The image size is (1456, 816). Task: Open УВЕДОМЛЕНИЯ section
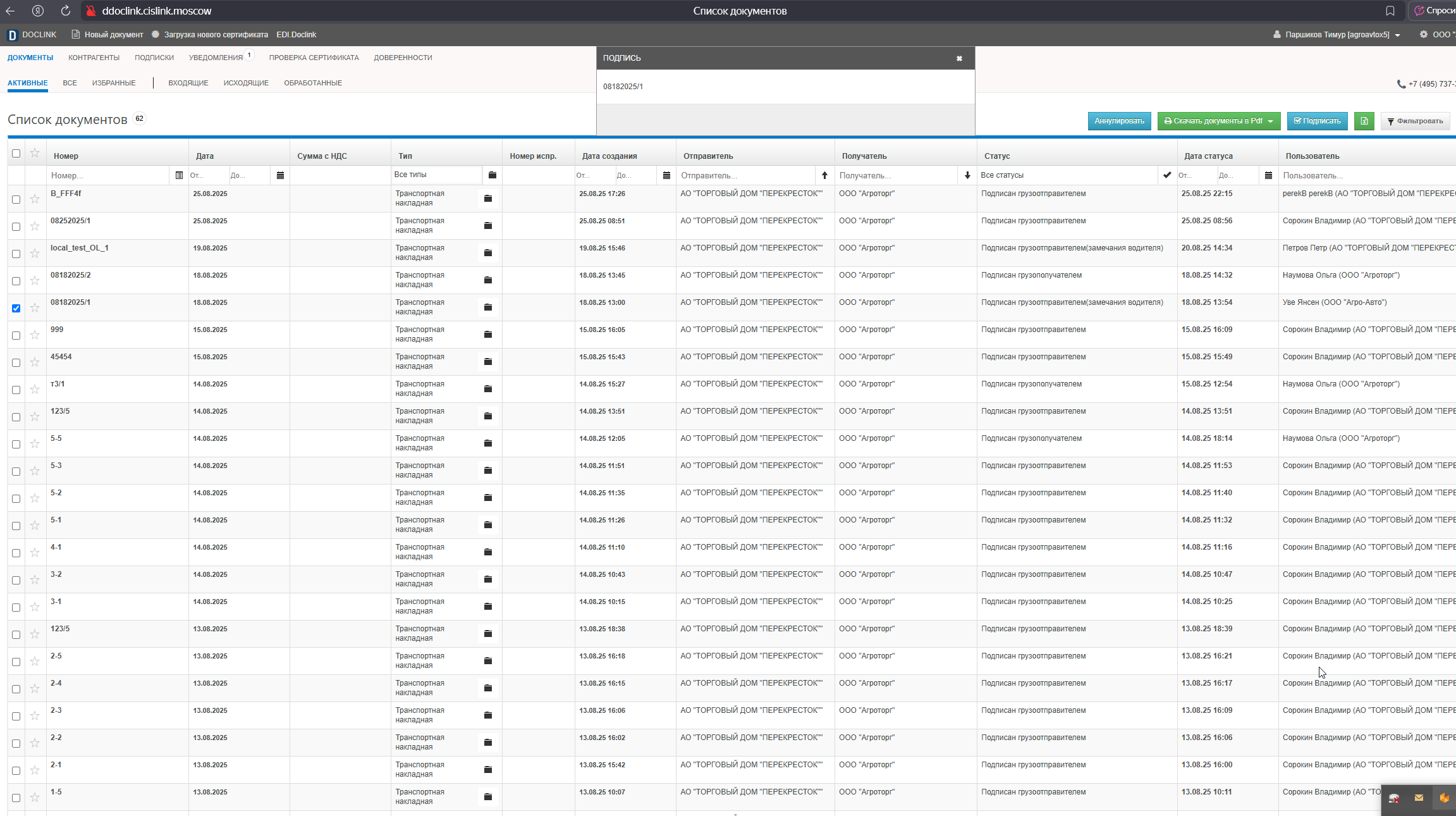click(x=216, y=58)
